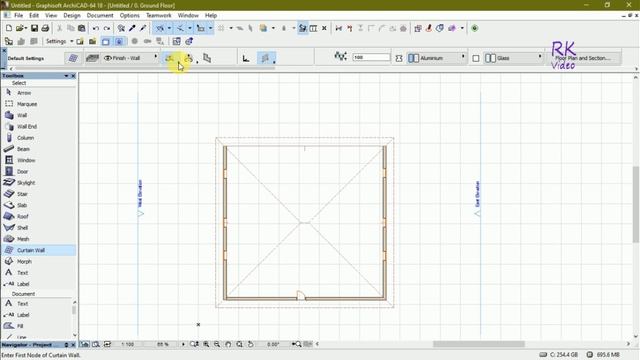Inject parameters with syringe icon

pyautogui.click(x=143, y=28)
